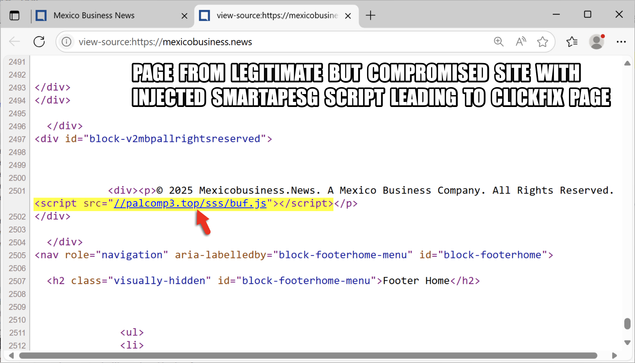Click the scroll down arrow
This screenshot has height=363, width=635.
pyautogui.click(x=627, y=343)
